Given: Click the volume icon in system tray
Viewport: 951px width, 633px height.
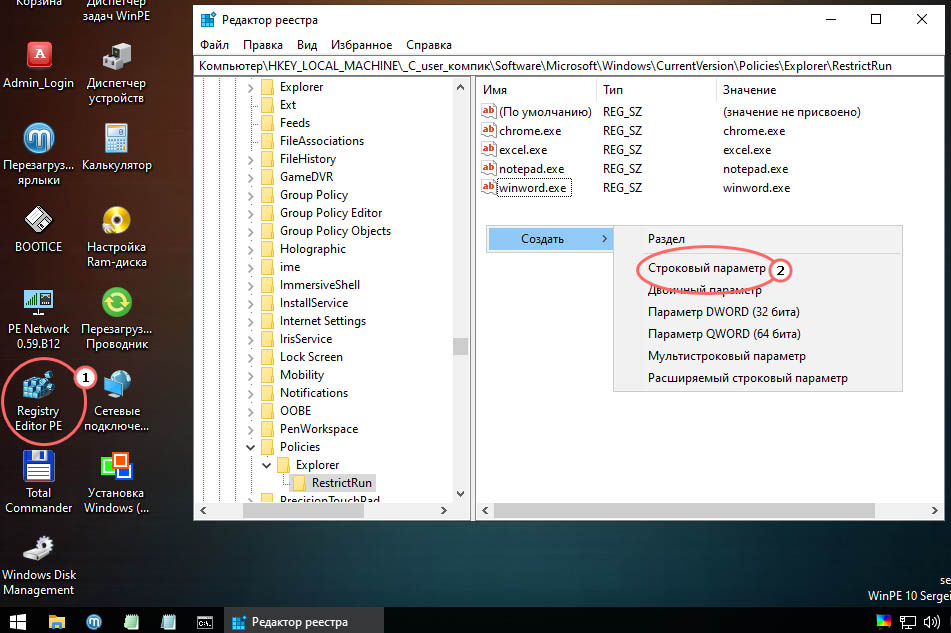Looking at the screenshot, I should pos(932,621).
